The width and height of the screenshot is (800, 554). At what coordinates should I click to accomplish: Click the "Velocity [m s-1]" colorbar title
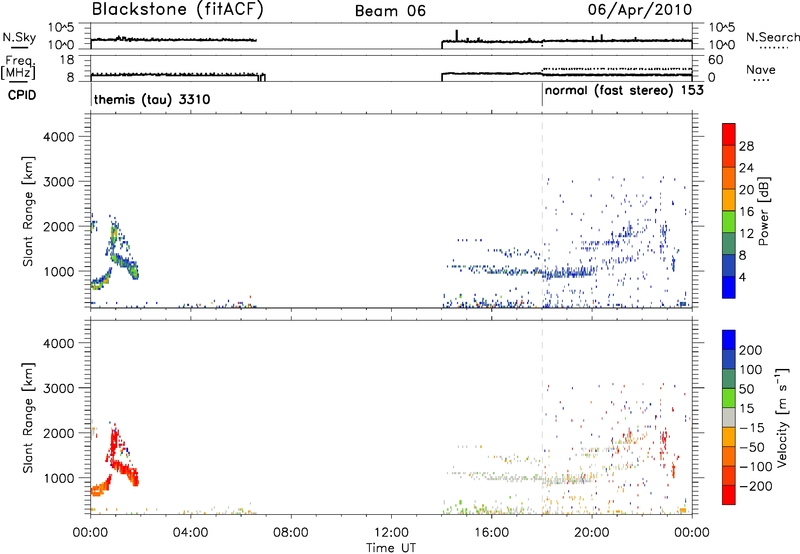click(782, 417)
